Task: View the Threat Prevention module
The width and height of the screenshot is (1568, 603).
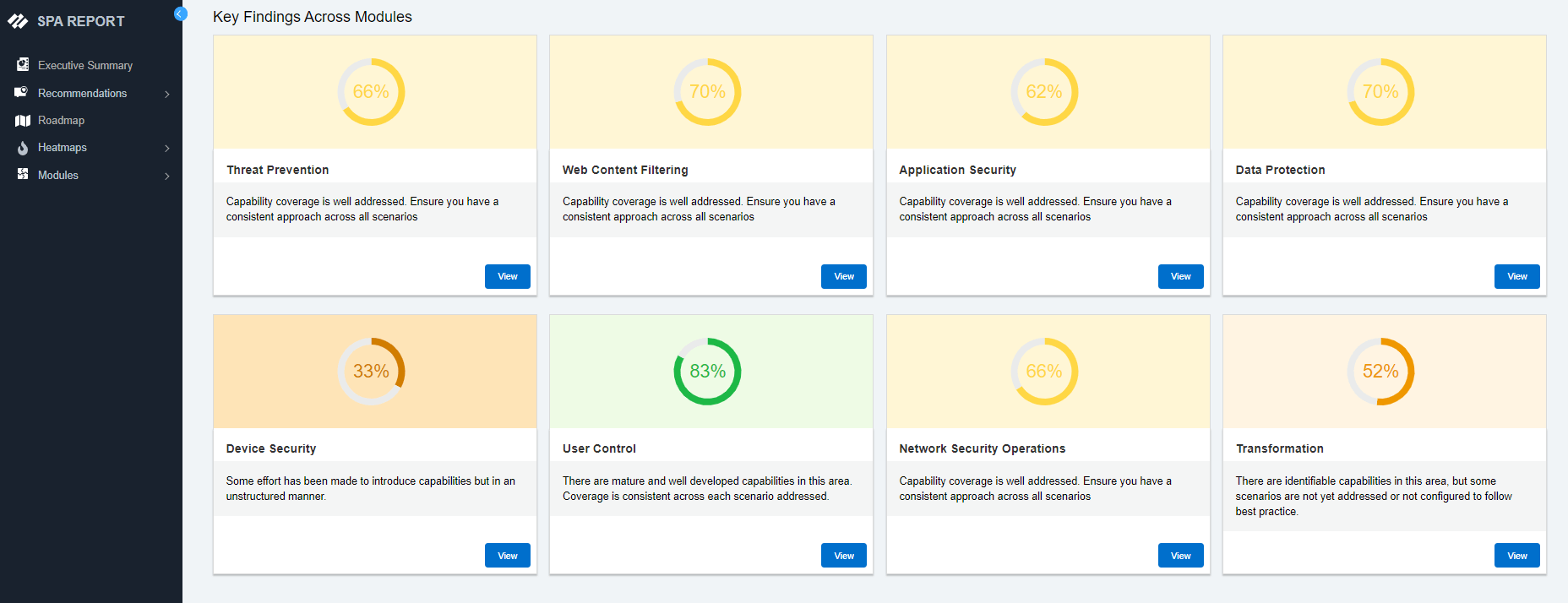Action: click(x=507, y=276)
